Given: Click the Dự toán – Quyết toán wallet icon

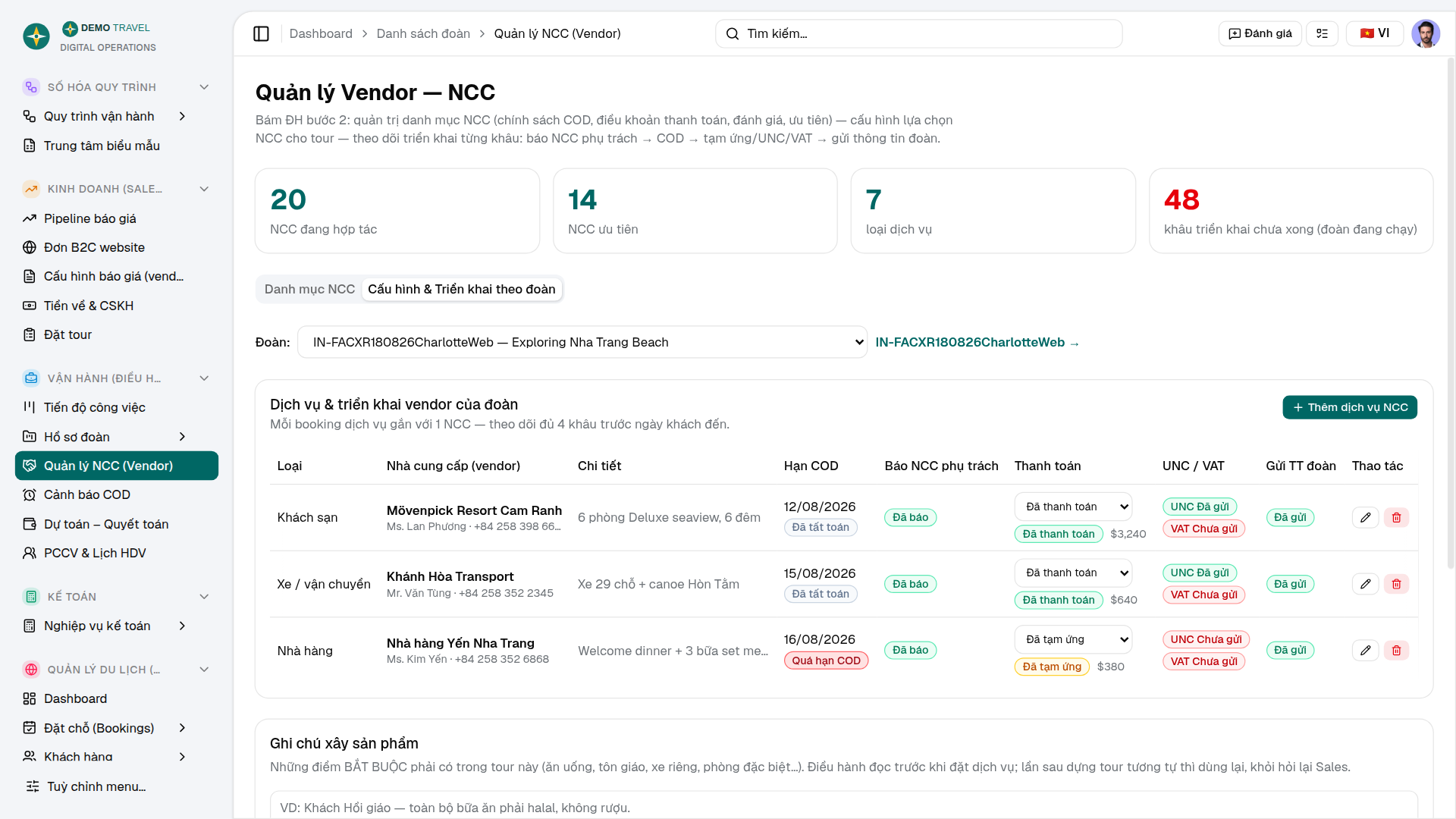Looking at the screenshot, I should coord(30,524).
